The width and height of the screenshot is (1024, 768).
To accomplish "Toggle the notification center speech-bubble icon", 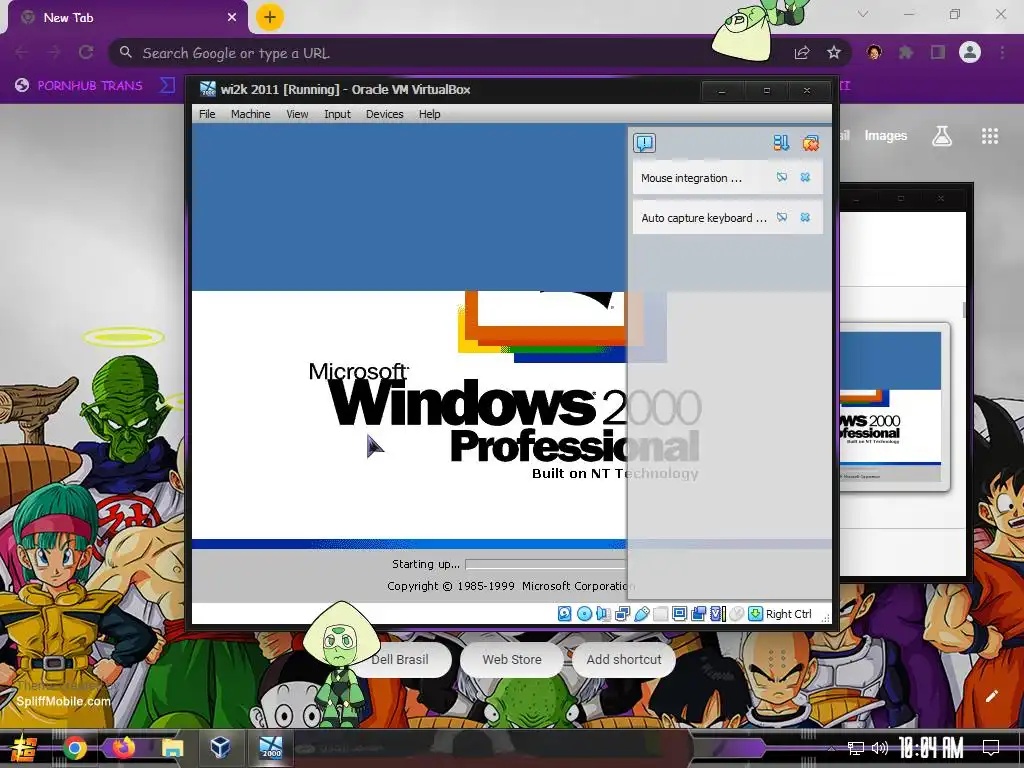I will 645,143.
